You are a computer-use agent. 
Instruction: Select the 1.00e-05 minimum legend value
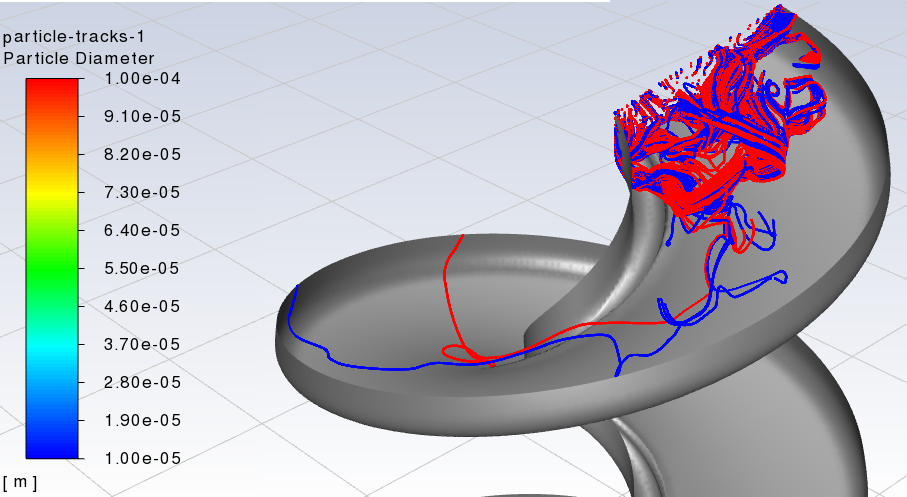[142, 458]
